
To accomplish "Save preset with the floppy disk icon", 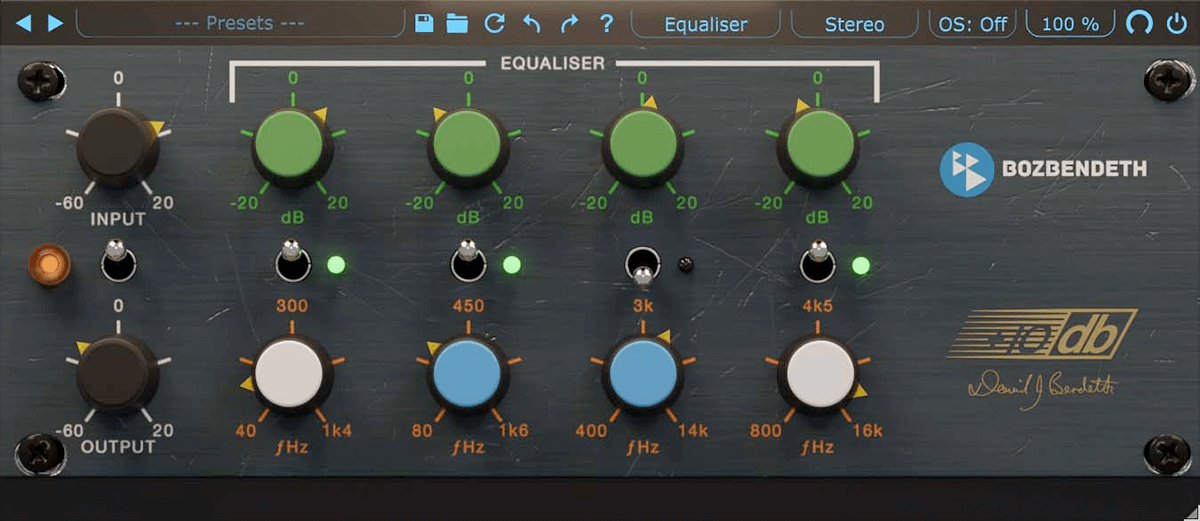I will [x=424, y=23].
